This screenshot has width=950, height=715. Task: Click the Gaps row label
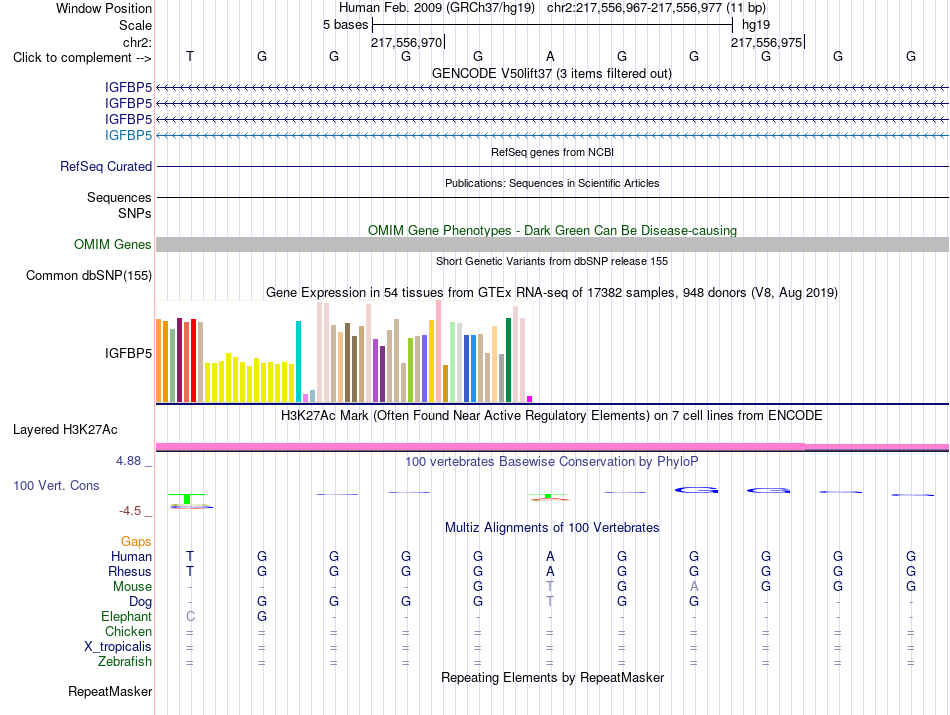(136, 541)
